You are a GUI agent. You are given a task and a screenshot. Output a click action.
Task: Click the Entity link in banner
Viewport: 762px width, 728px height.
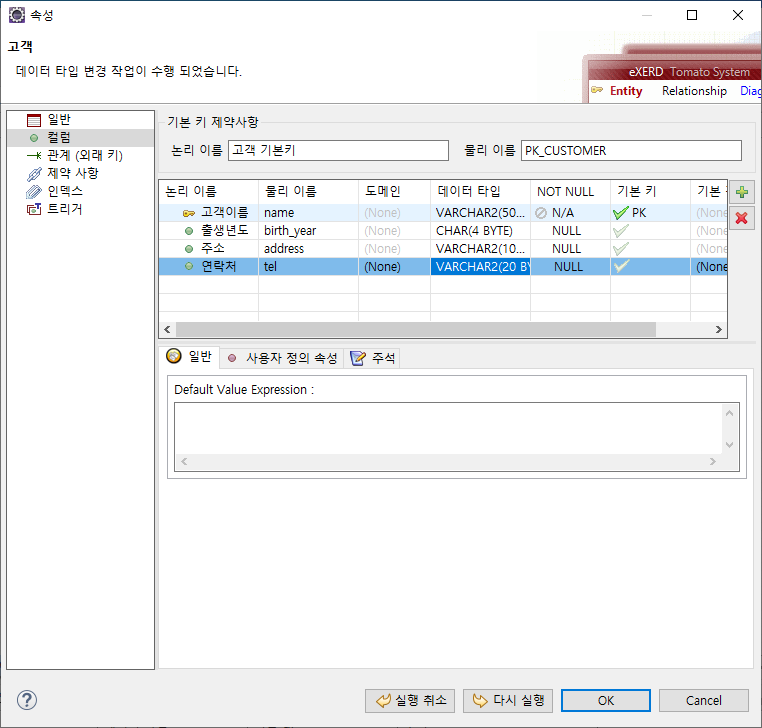coord(626,91)
